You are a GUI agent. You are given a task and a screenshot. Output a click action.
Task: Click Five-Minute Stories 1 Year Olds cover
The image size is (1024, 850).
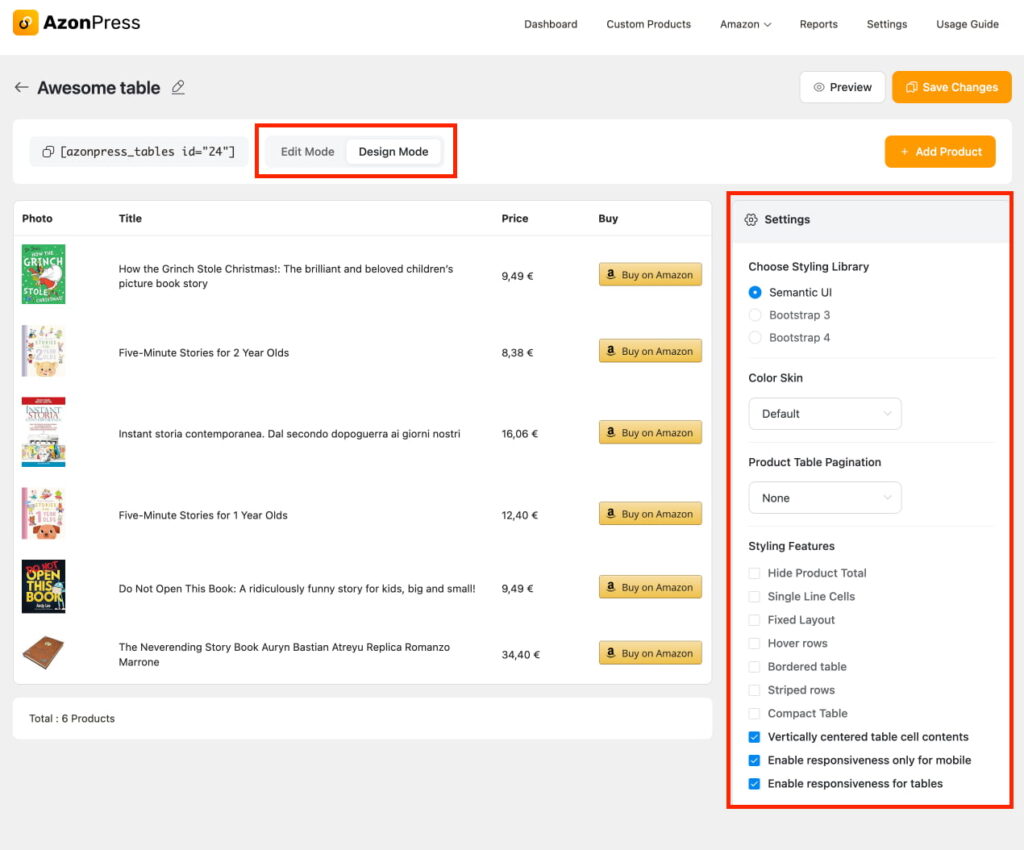tap(44, 513)
